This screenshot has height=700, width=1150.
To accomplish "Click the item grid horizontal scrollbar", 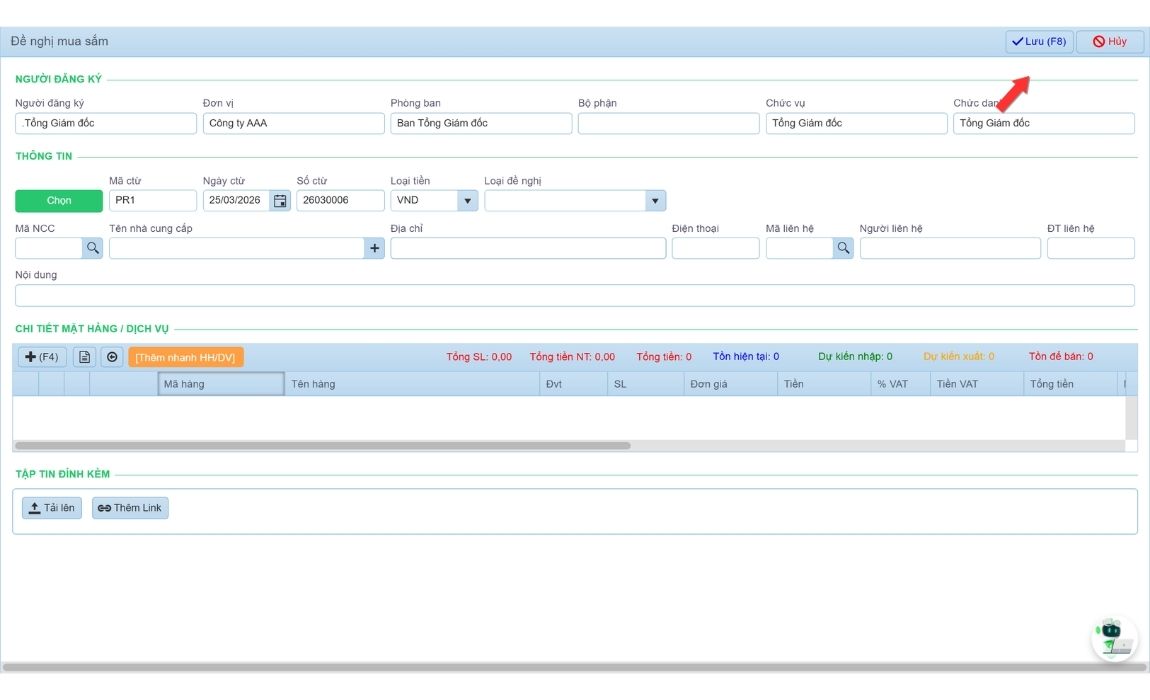I will coord(322,445).
